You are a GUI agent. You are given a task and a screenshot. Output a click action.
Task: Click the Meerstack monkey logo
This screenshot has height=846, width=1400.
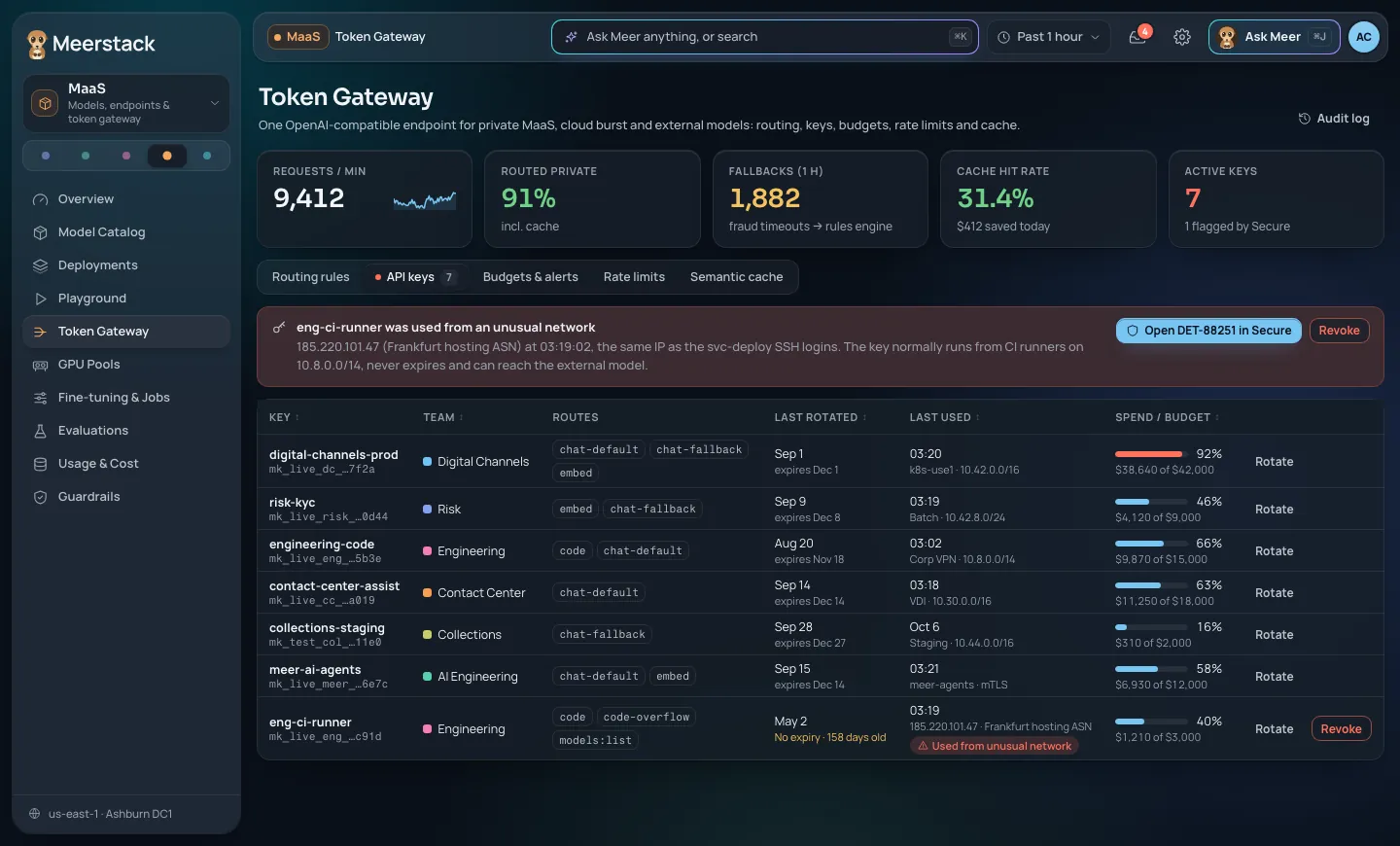click(37, 44)
